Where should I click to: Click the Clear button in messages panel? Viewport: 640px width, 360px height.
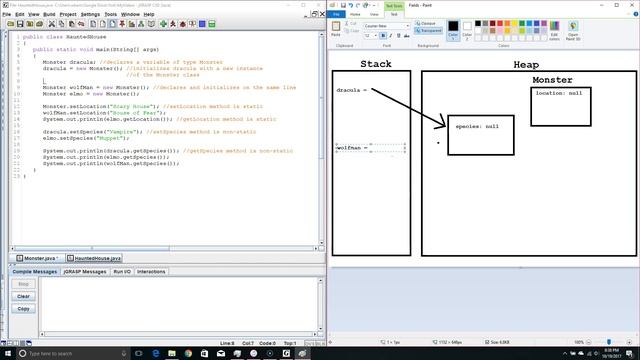click(23, 296)
